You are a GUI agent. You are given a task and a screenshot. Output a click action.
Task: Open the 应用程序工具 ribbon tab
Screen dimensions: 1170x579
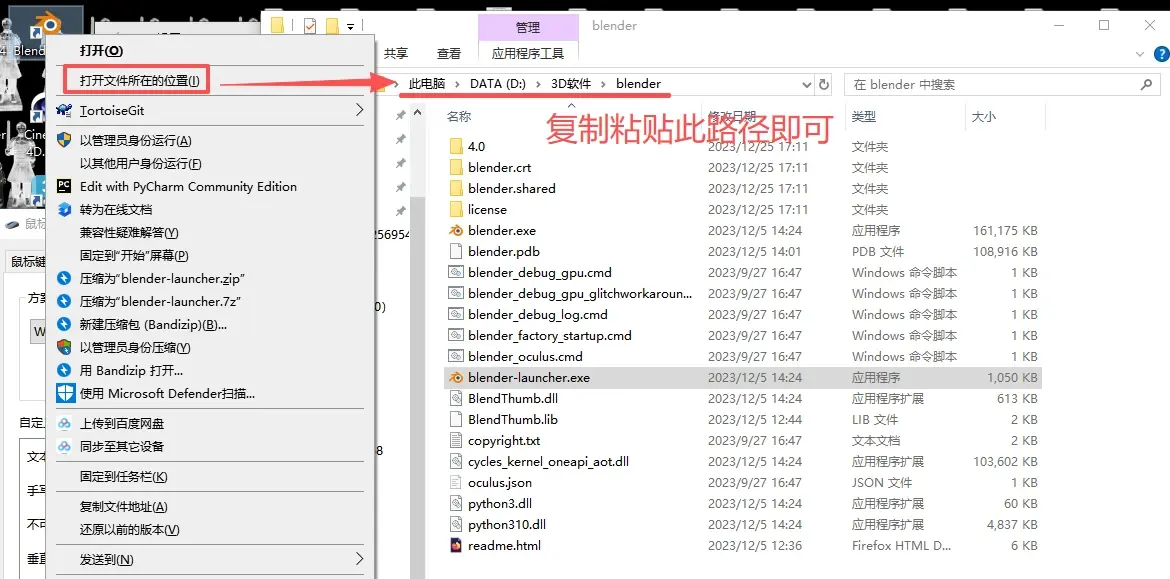pos(528,53)
